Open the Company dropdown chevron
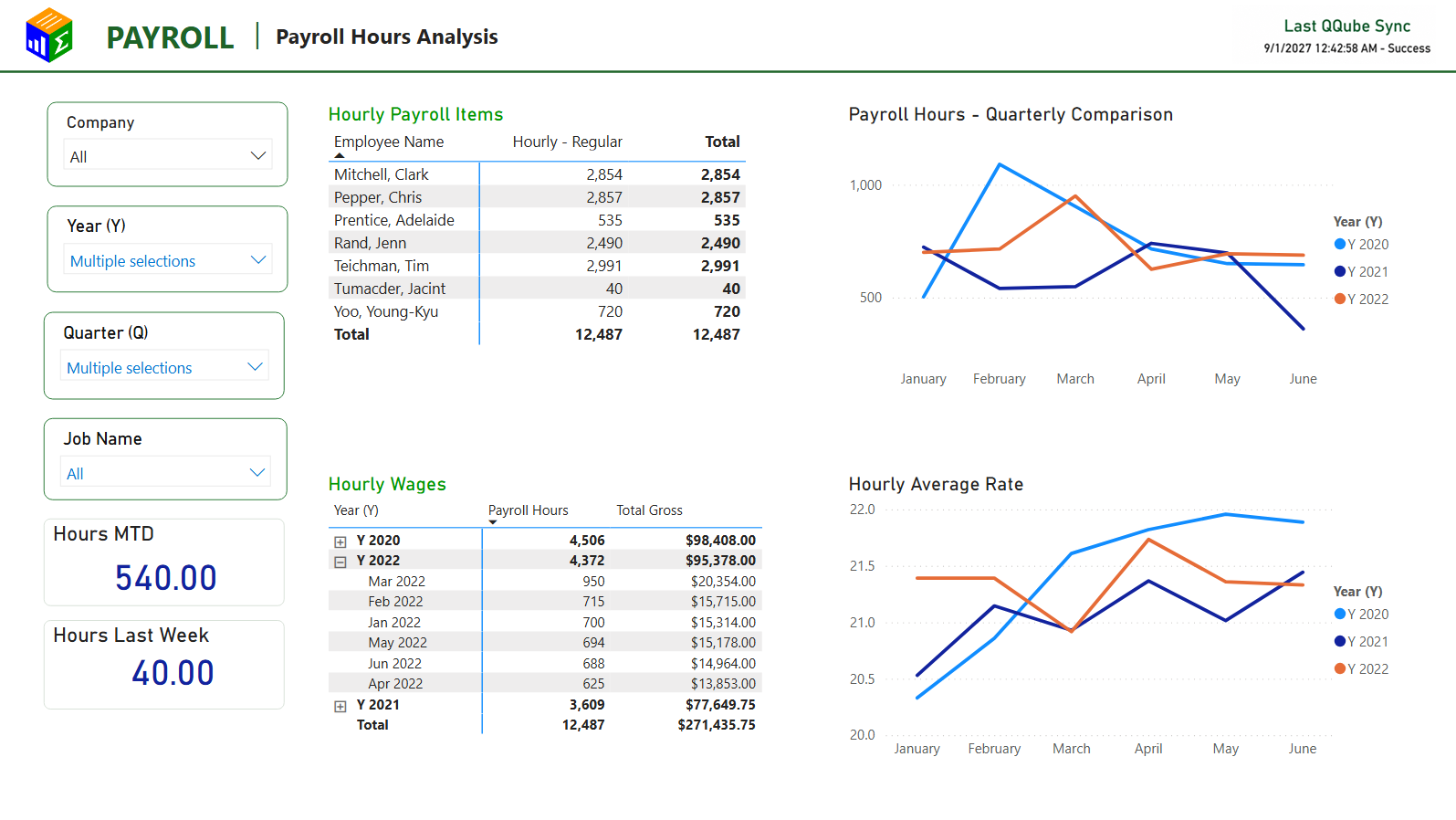 click(x=258, y=156)
